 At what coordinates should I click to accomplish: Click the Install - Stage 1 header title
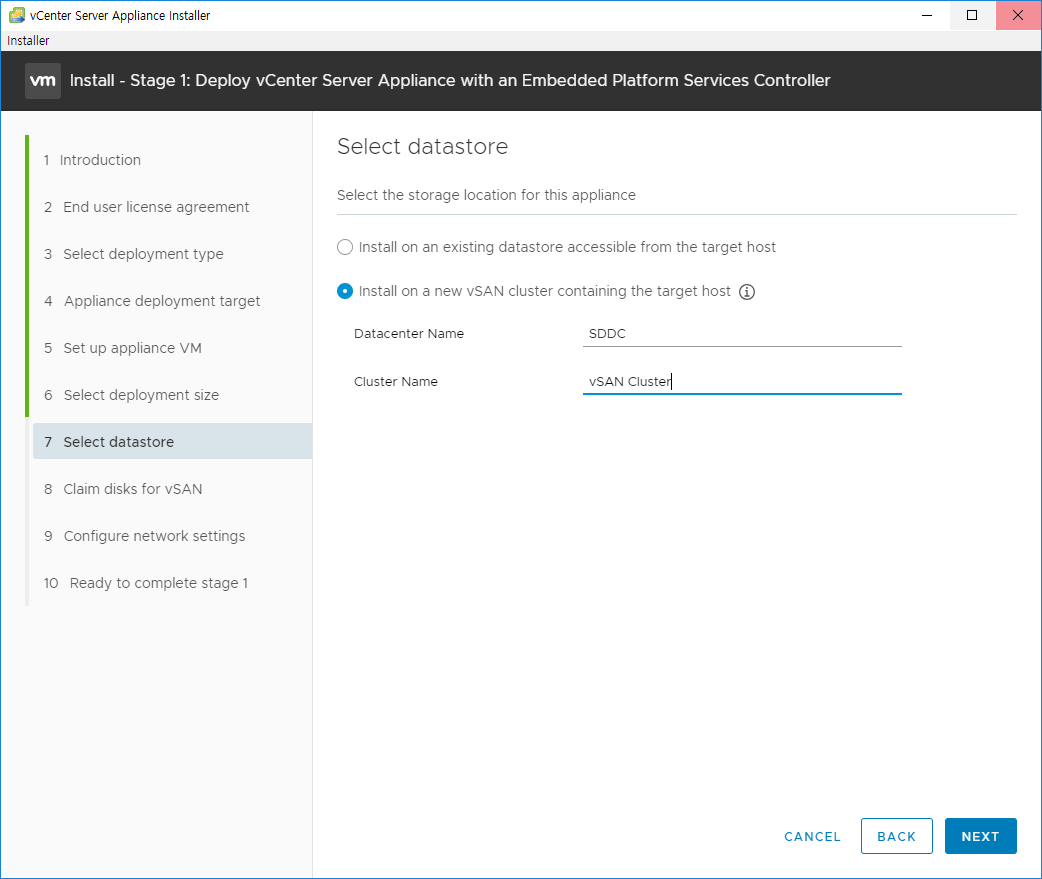click(450, 80)
